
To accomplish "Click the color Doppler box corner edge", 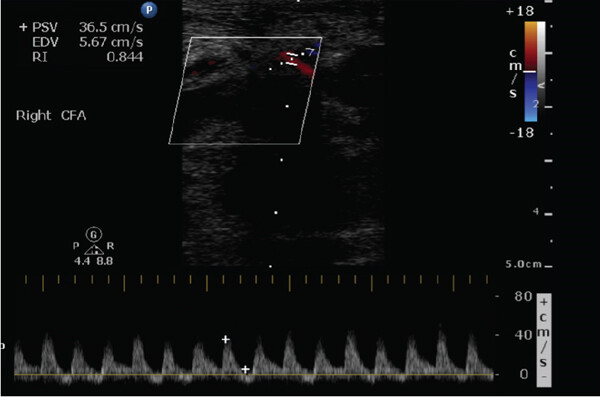I will coord(191,38).
